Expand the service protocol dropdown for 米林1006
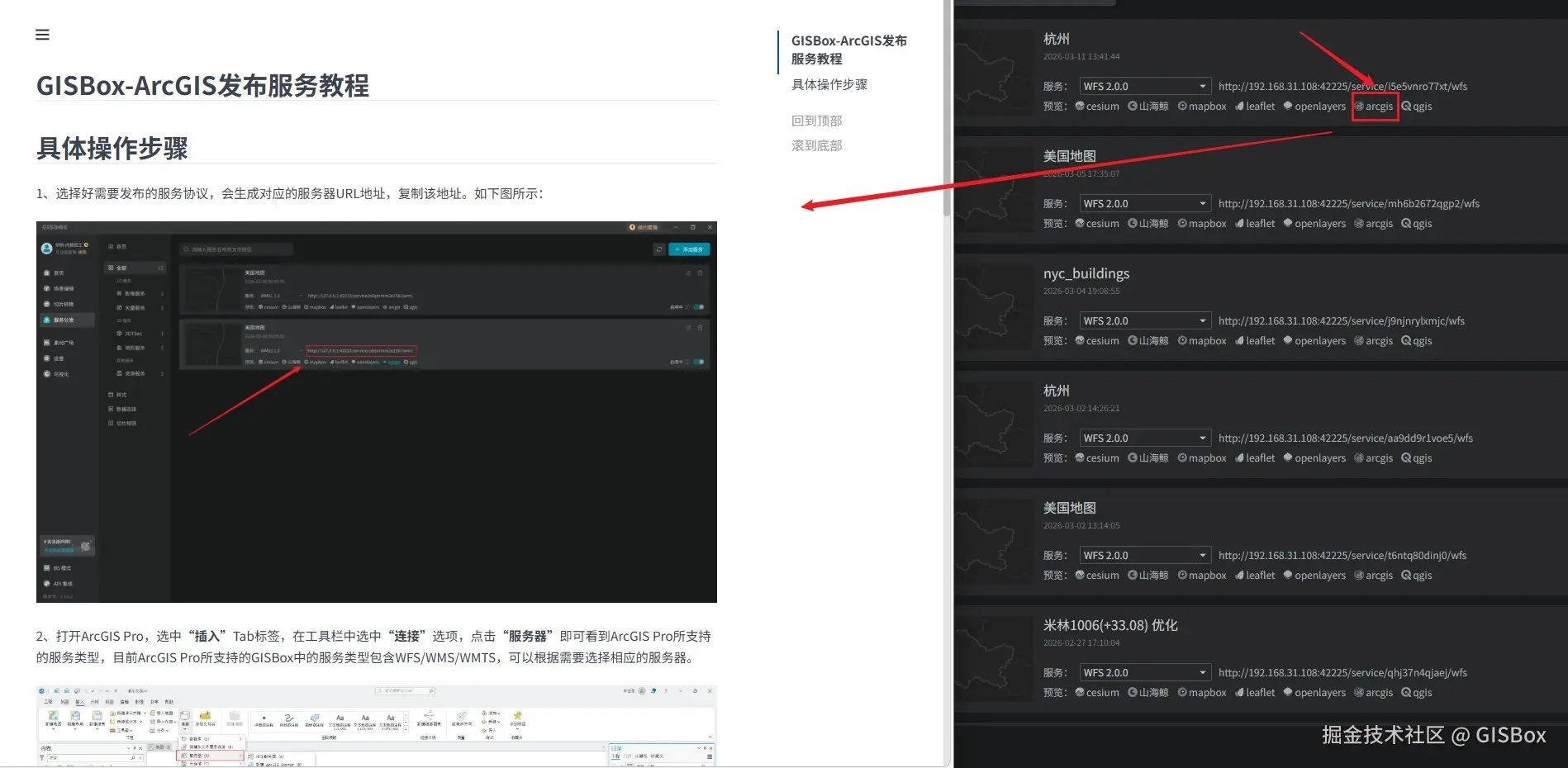 pos(1145,671)
